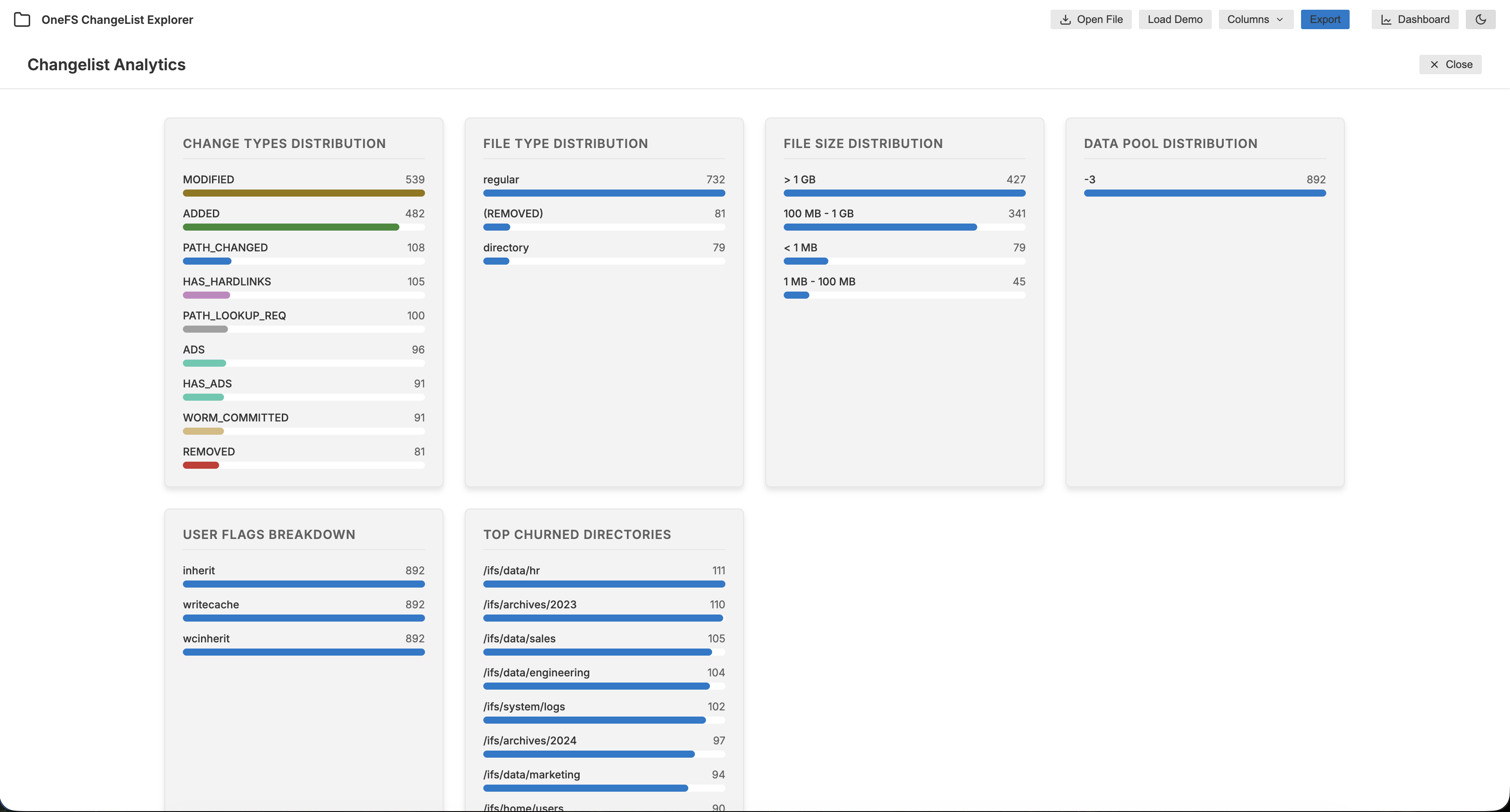Select the REMOVED change type row label
Image resolution: width=1510 pixels, height=812 pixels.
[x=209, y=452]
